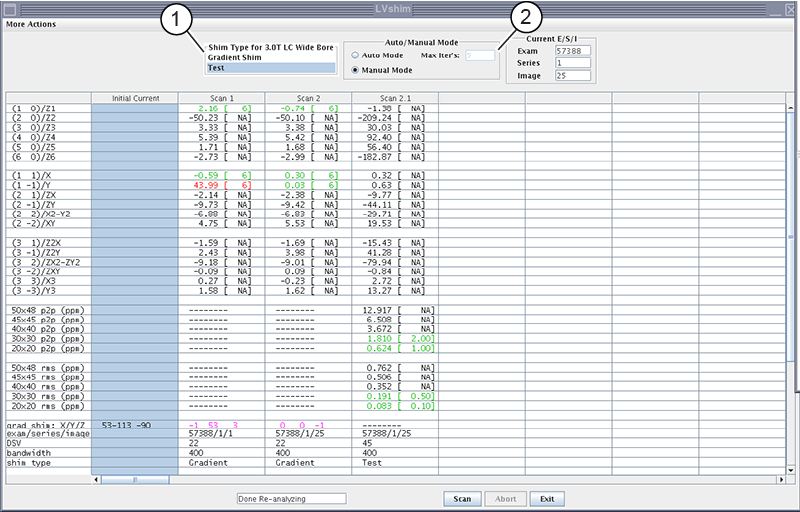
Task: Click the Max Iter's input field
Action: 480,56
